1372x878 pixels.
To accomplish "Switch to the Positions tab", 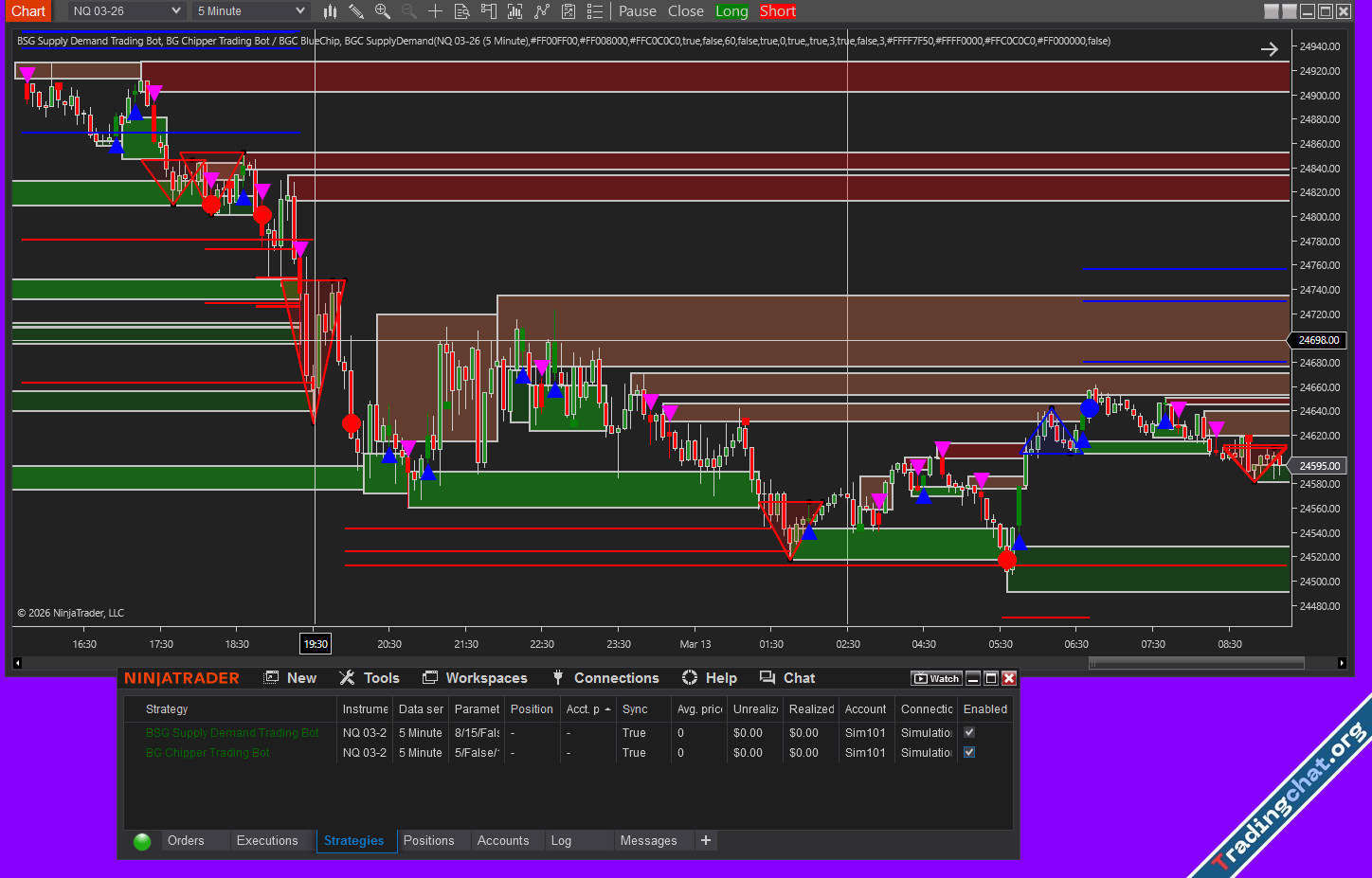I will pos(428,841).
